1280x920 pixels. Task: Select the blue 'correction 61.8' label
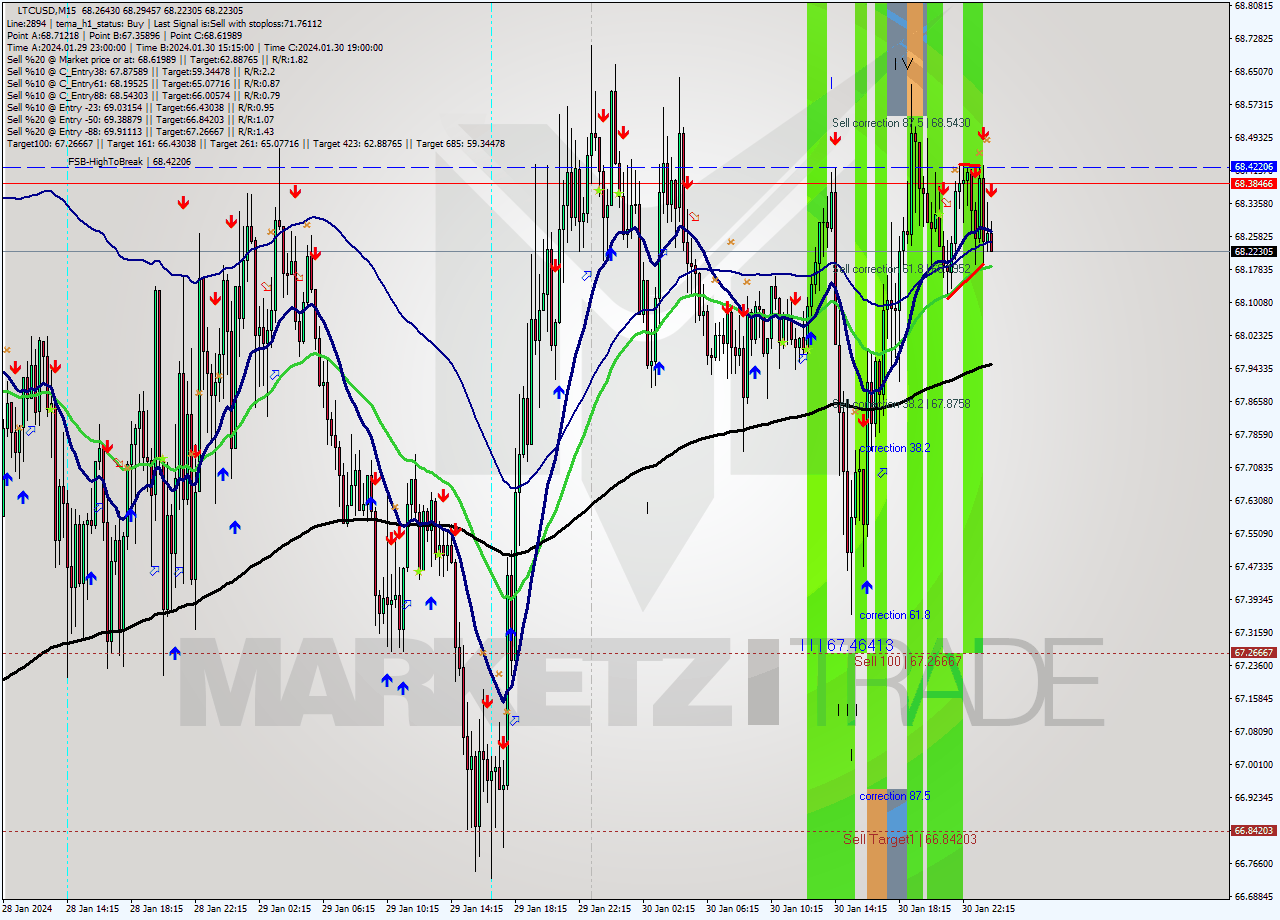point(895,615)
